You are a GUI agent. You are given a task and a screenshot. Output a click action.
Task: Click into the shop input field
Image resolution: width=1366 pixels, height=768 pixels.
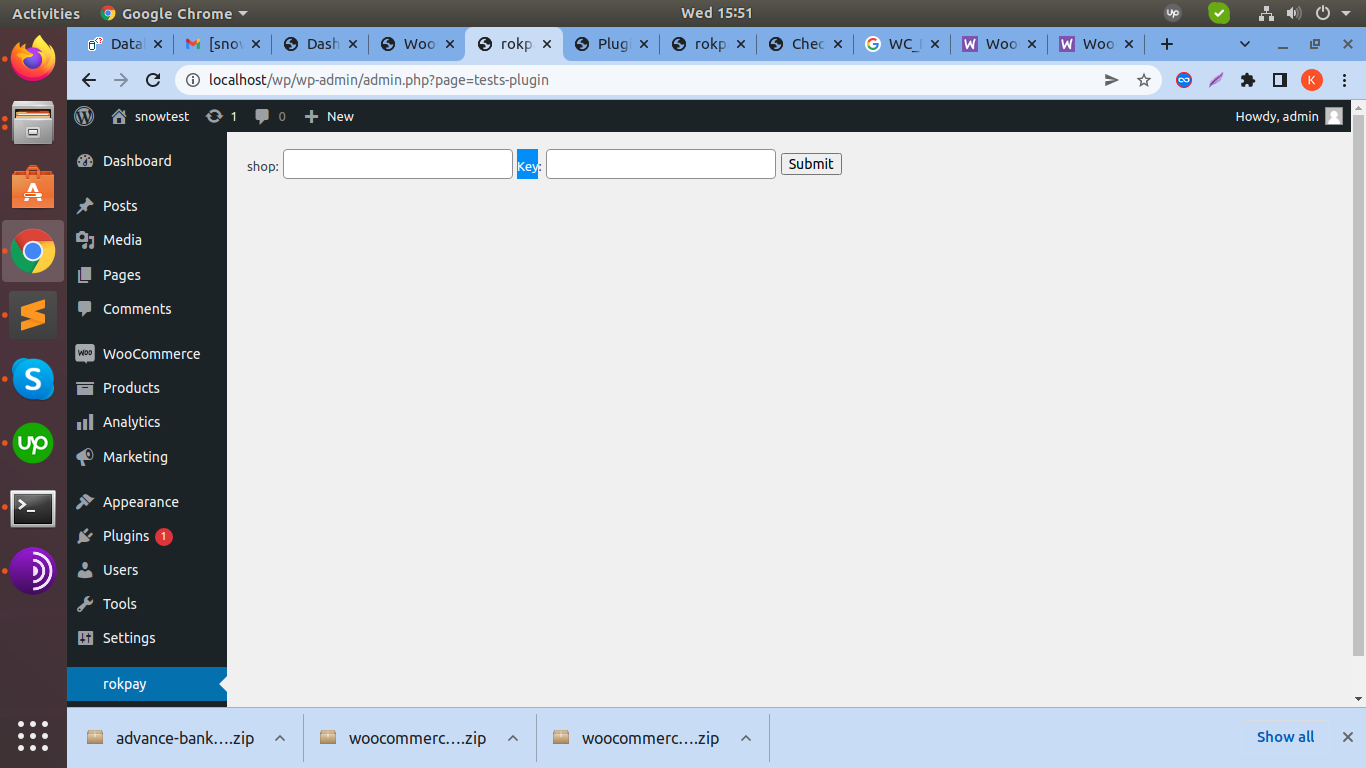coord(397,164)
